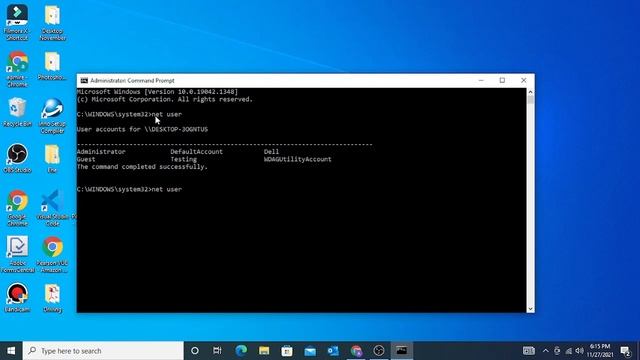The width and height of the screenshot is (640, 360).
Task: Open the Chrome profile shortcut below Filmora
Action: click(17, 69)
